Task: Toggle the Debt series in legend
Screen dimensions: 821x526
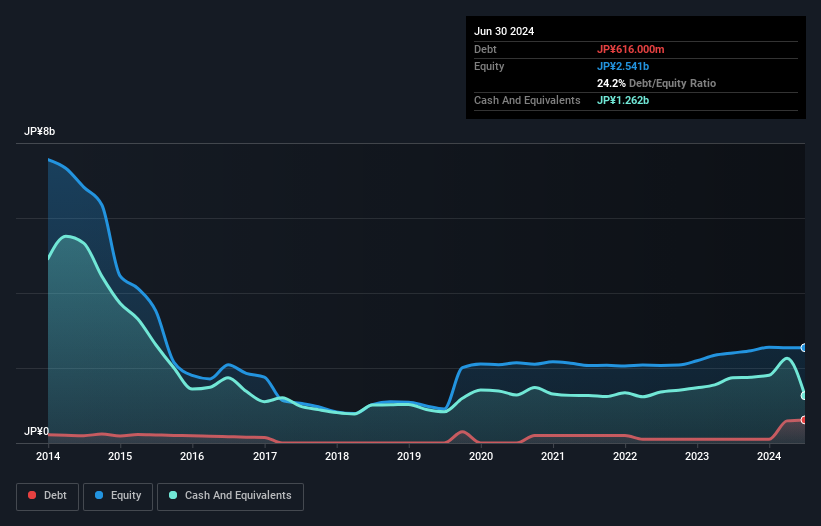Action: tap(48, 496)
